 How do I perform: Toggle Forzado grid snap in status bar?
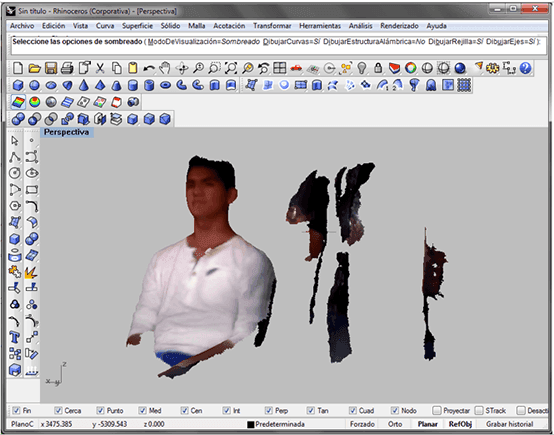(x=362, y=424)
